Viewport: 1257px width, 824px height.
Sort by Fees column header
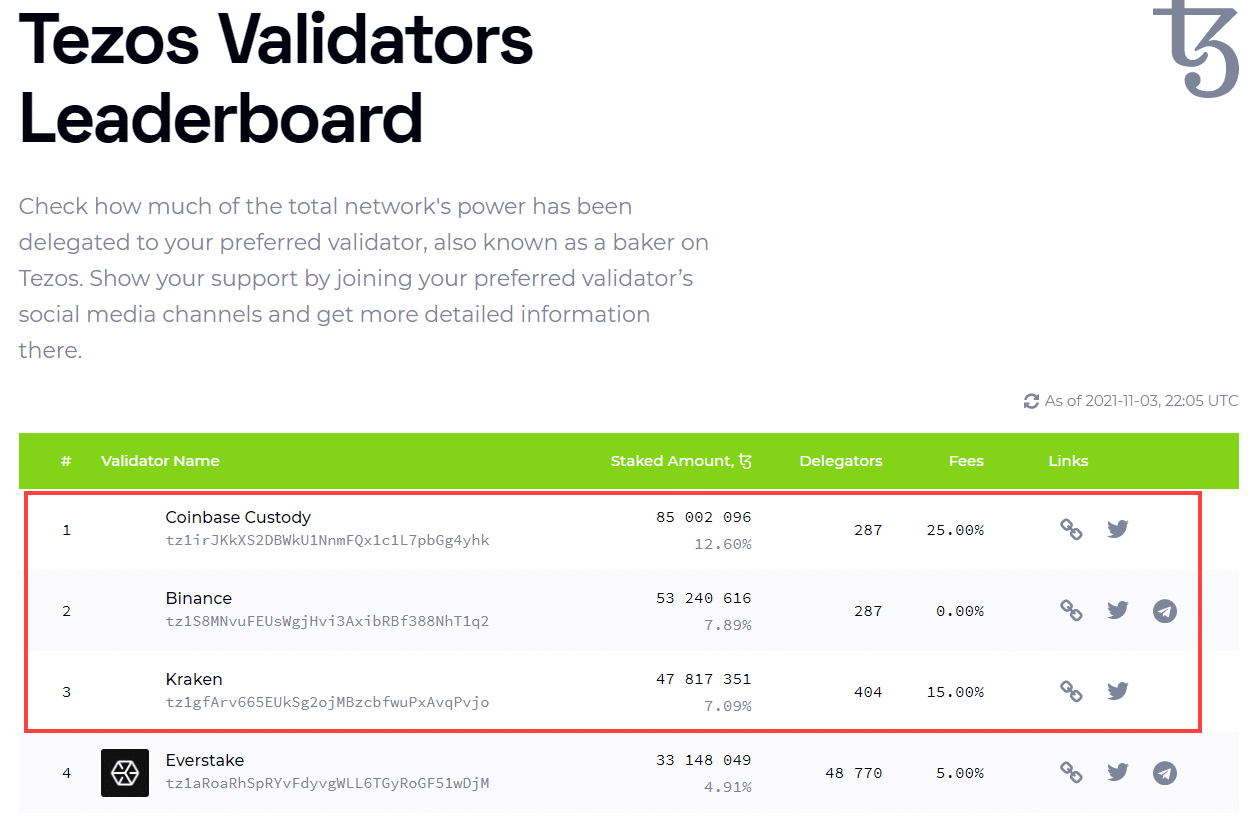[966, 461]
